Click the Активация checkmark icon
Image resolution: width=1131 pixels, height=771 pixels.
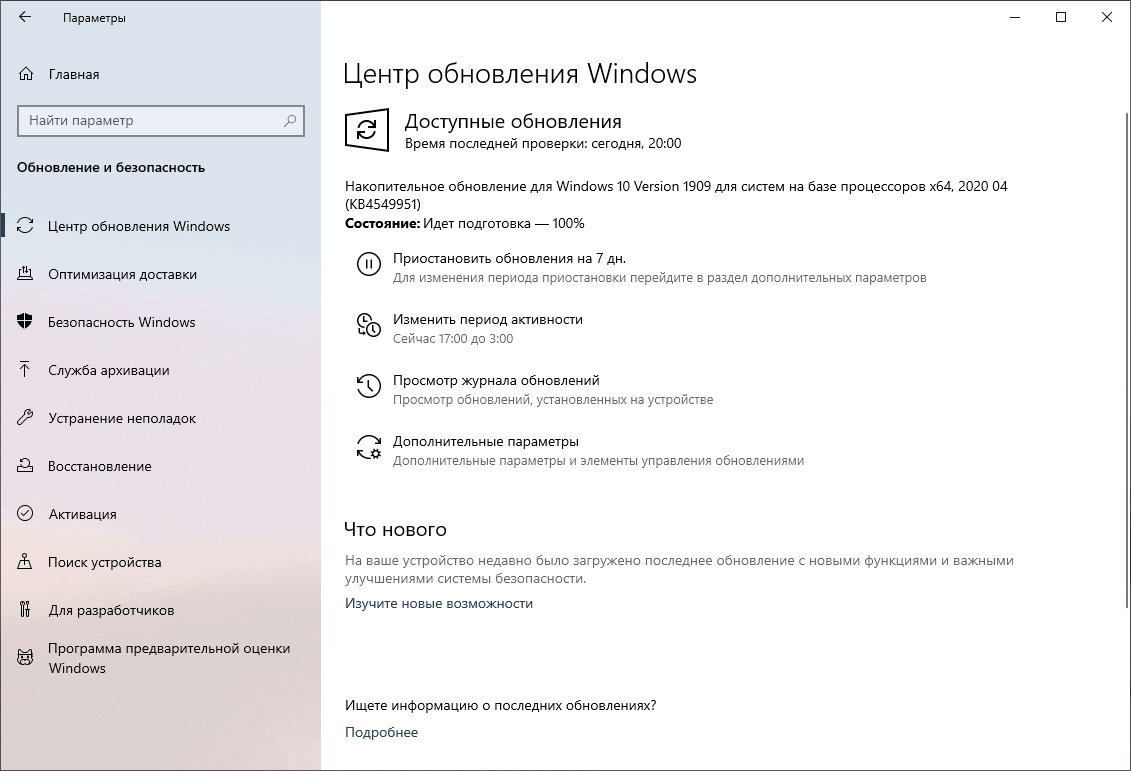pyautogui.click(x=23, y=514)
